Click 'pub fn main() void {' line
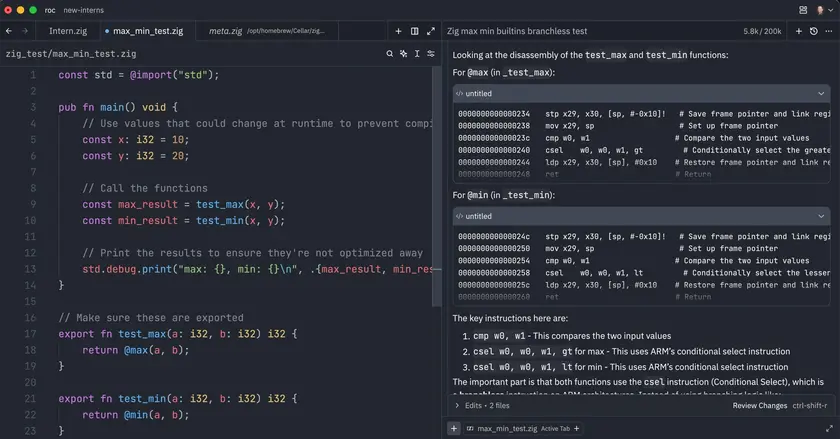Screen dimensions: 840x439 click(118, 107)
